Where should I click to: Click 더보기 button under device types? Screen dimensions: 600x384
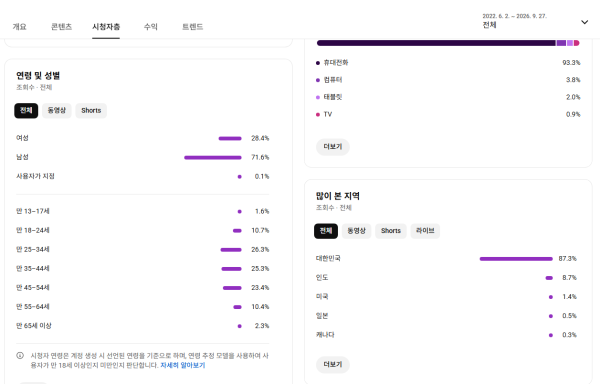(333, 147)
